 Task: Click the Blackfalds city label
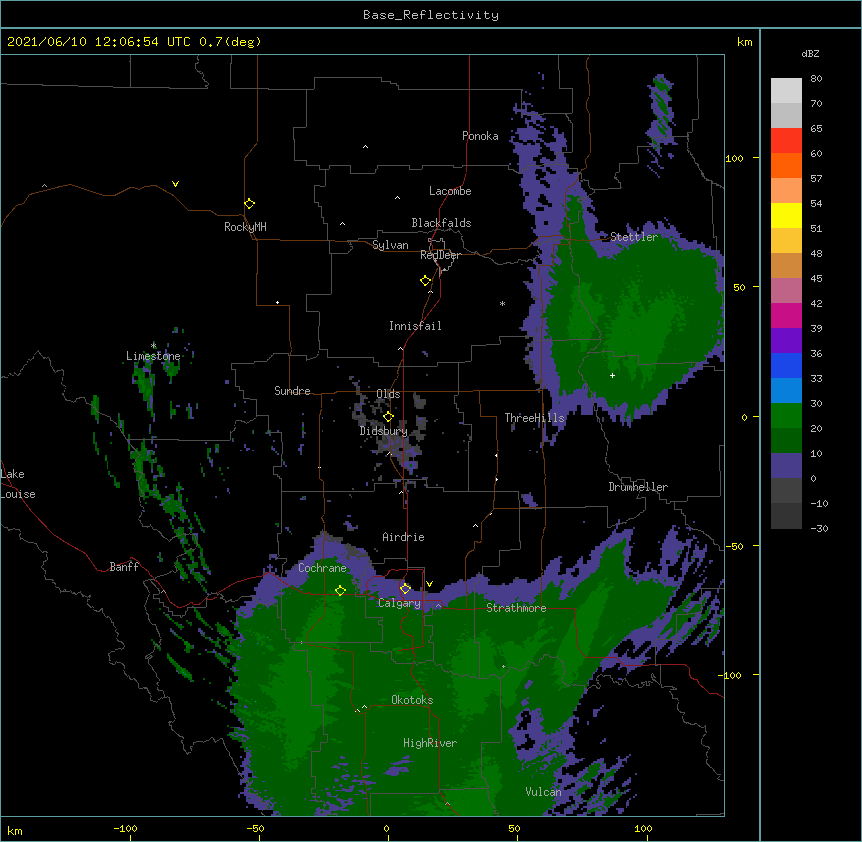[x=441, y=223]
